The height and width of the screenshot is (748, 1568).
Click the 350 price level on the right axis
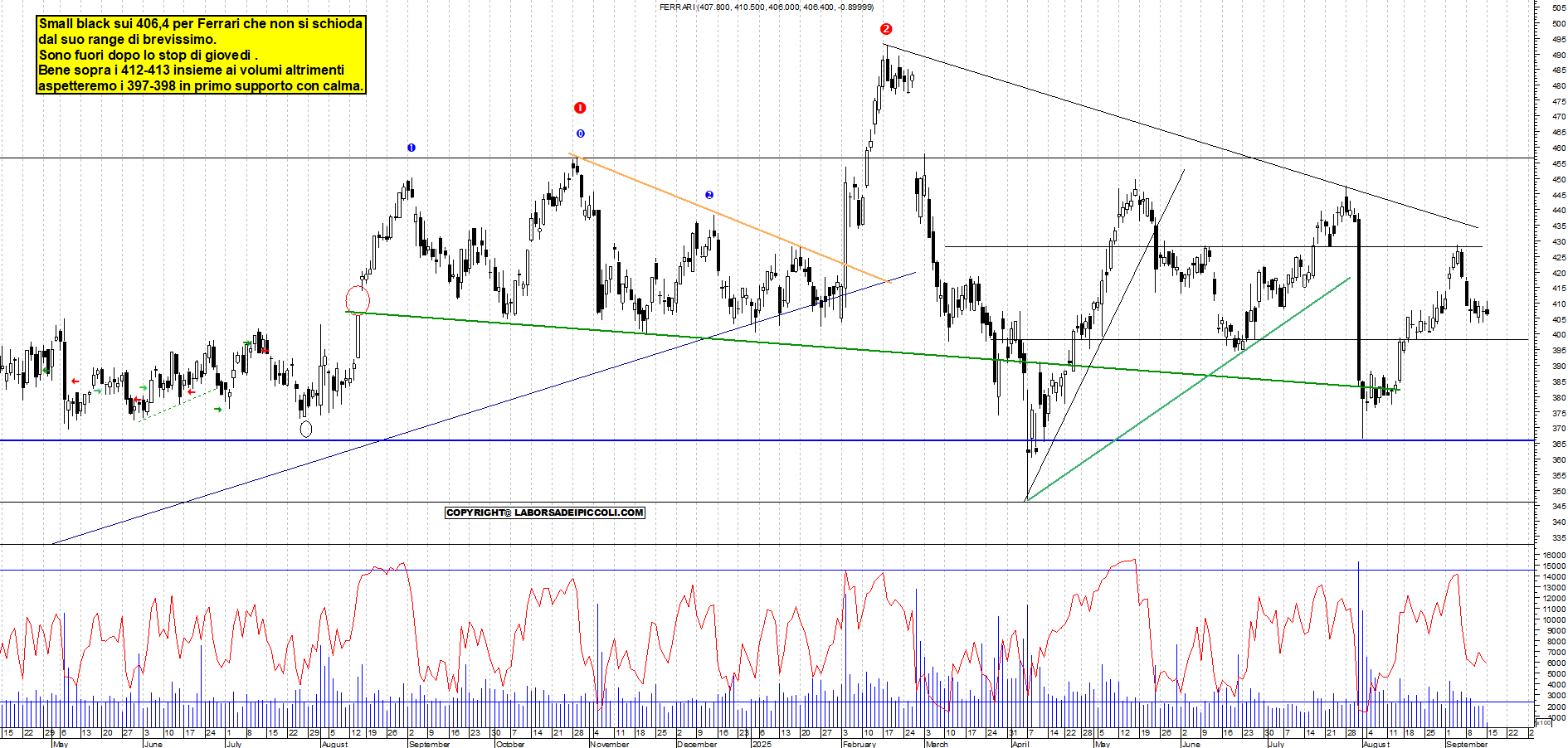click(1558, 491)
